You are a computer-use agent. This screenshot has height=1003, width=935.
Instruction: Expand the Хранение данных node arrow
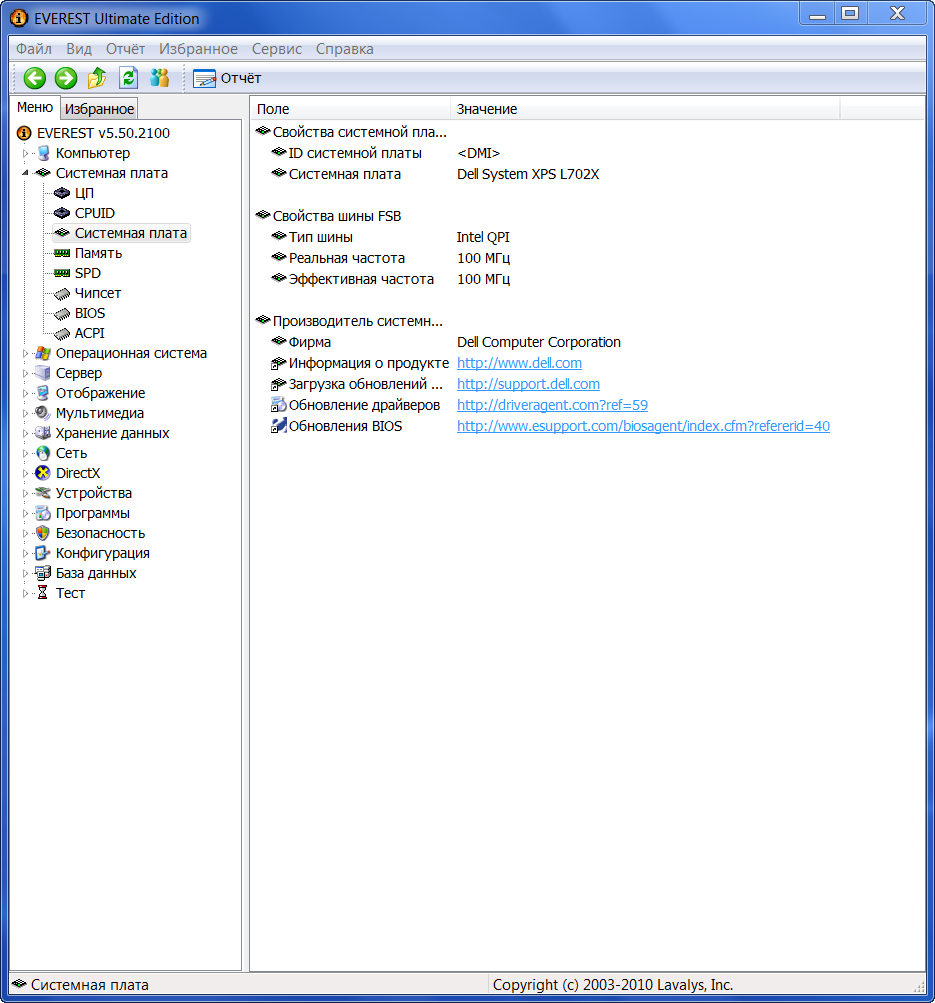pos(26,433)
